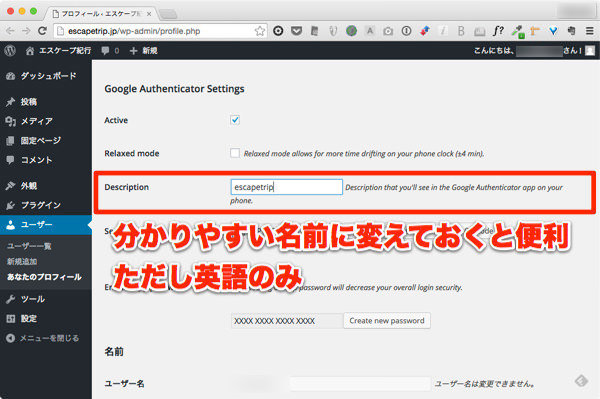Click the browser forward arrow
This screenshot has height=399, width=600.
(x=26, y=31)
